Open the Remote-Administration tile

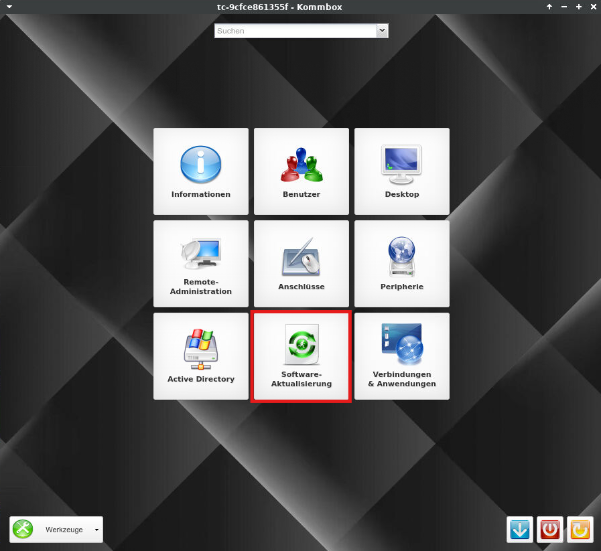click(x=201, y=264)
